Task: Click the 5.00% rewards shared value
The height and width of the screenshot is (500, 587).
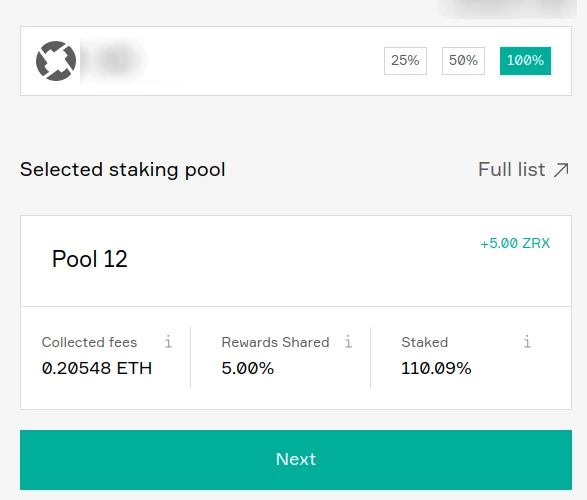Action: [x=247, y=368]
